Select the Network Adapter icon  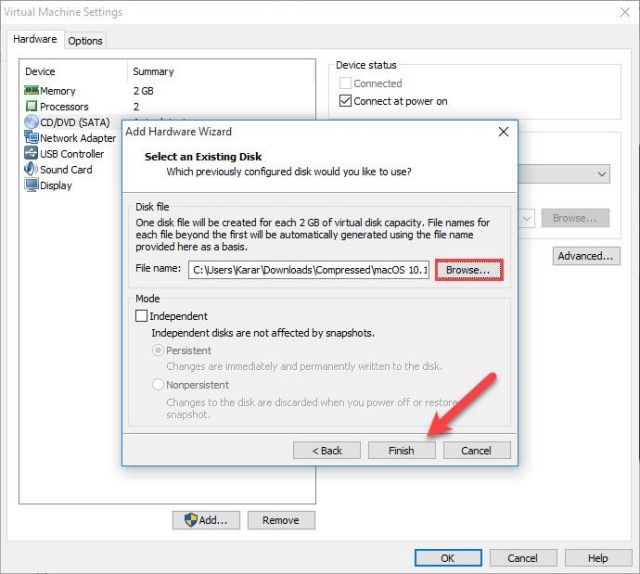[31, 137]
